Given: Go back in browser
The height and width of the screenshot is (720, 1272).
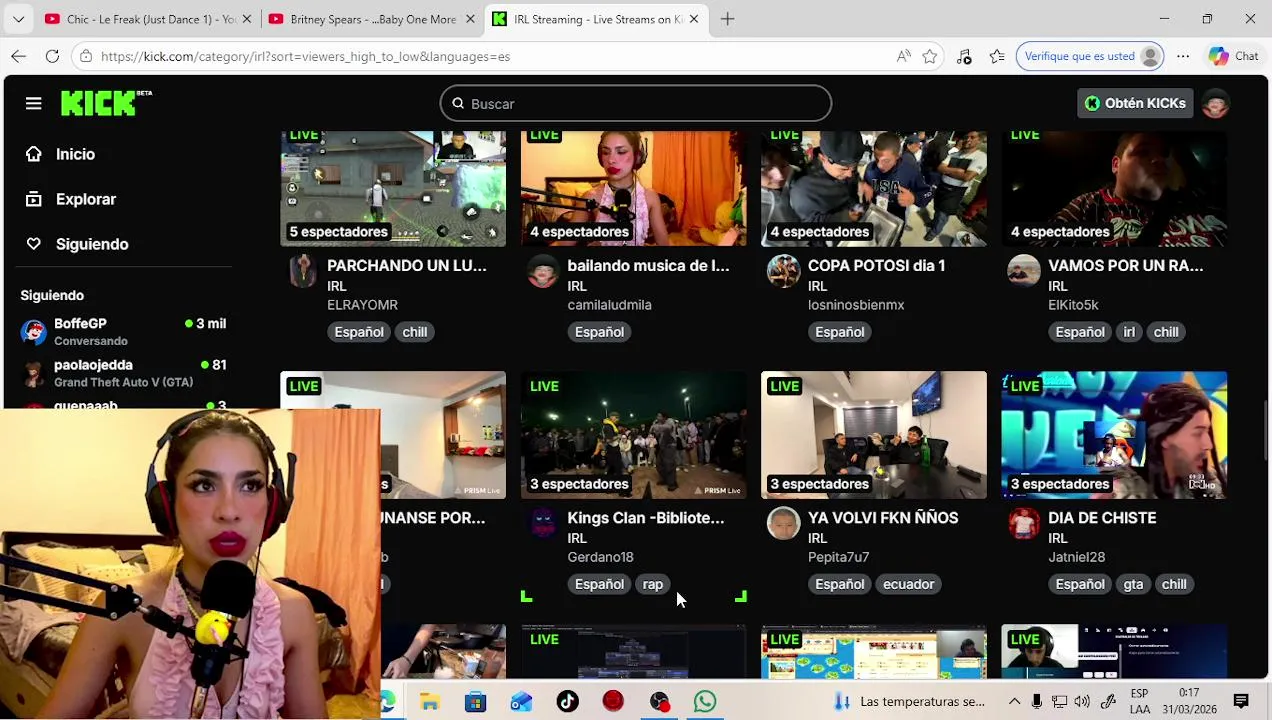Looking at the screenshot, I should coord(19,56).
